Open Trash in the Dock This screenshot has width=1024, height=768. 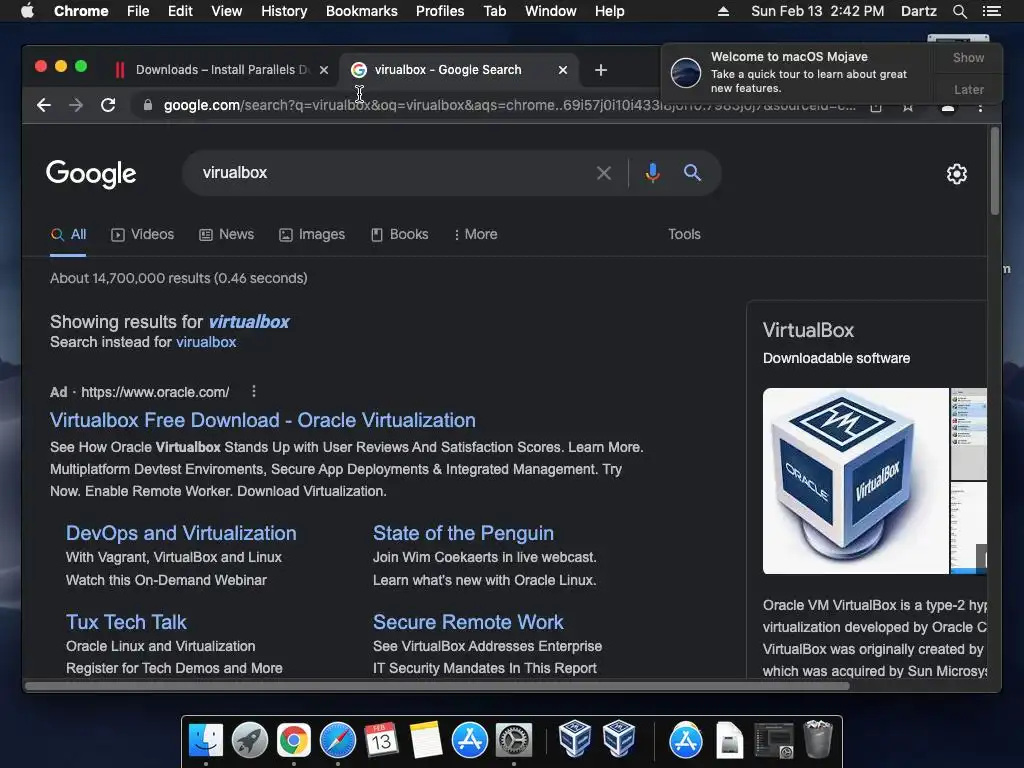(818, 740)
